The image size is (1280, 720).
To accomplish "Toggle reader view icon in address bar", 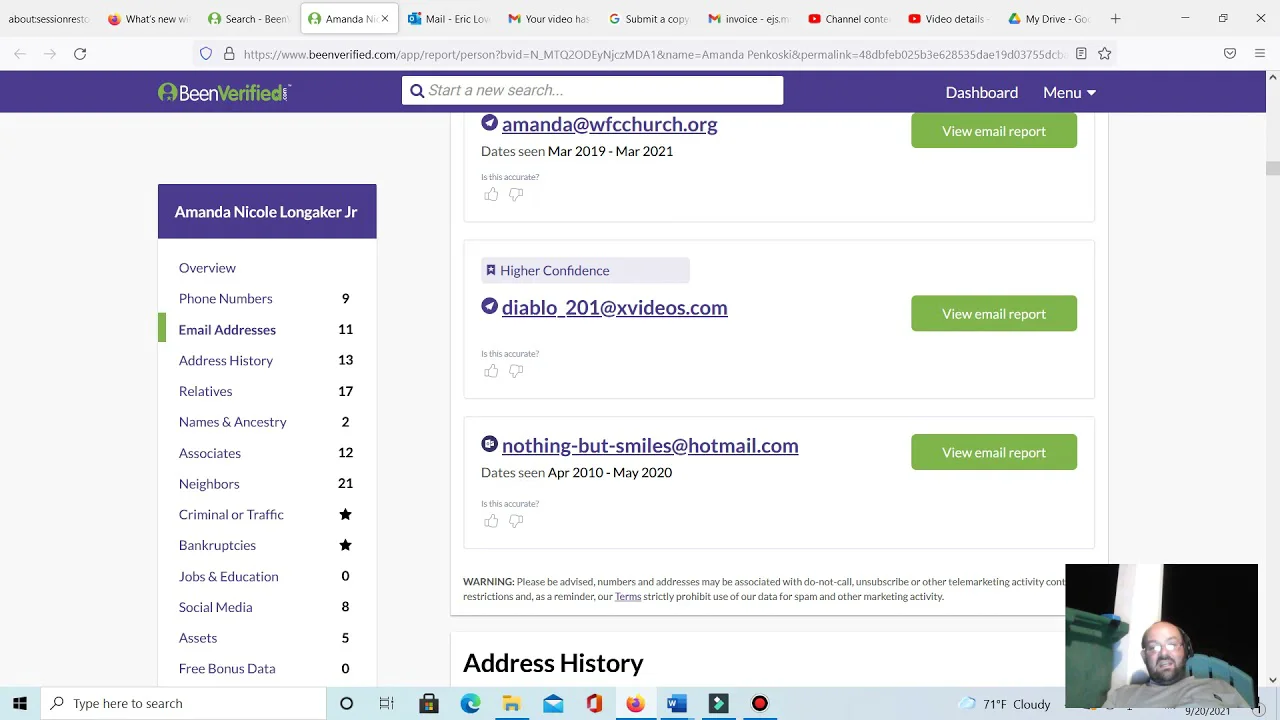I will [x=1081, y=54].
